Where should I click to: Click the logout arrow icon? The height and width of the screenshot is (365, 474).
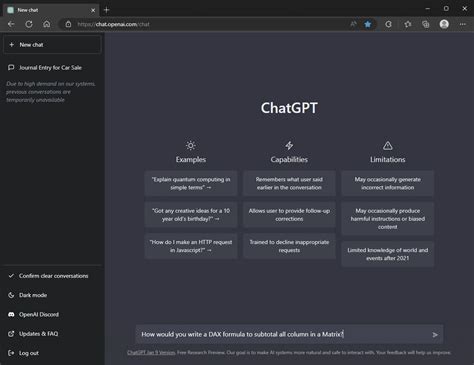[x=11, y=353]
